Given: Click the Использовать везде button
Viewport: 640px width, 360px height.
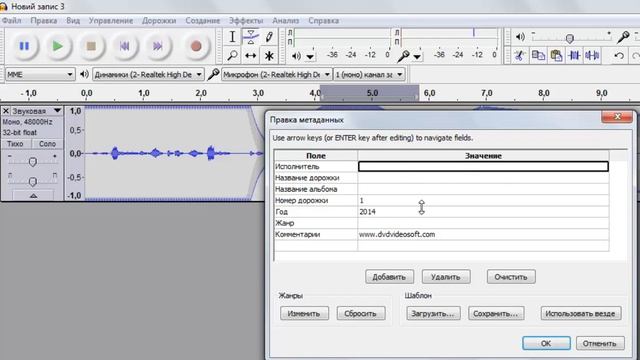Looking at the screenshot, I should (x=581, y=313).
